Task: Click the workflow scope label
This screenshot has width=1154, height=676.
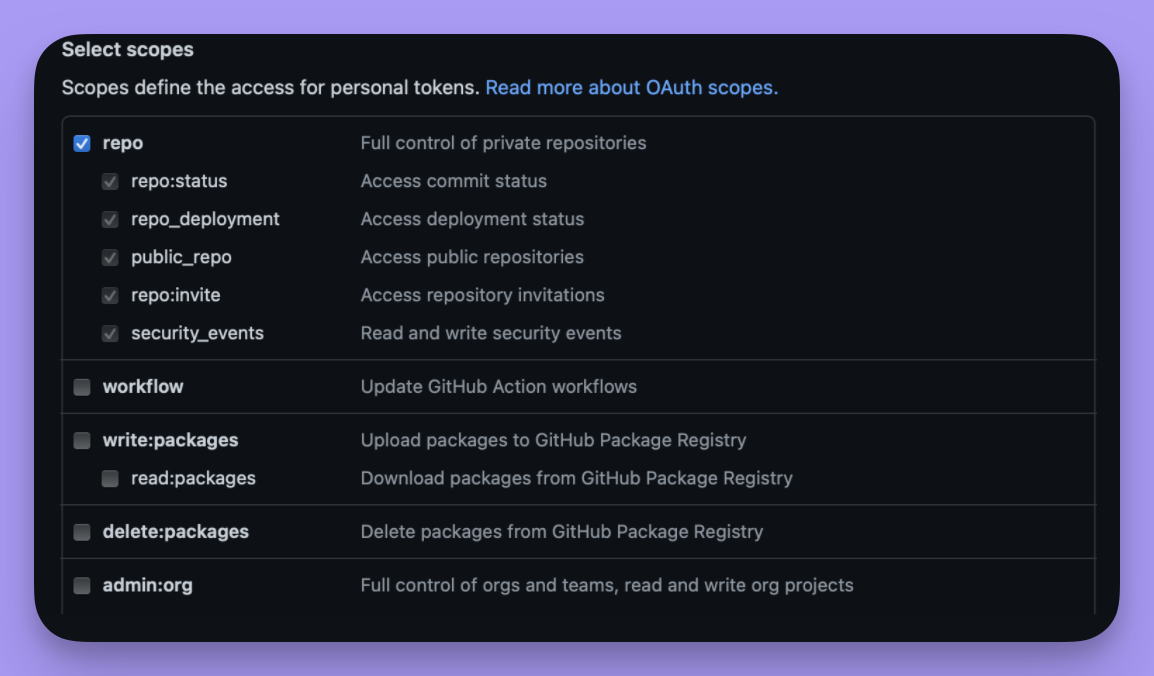Action: coord(143,386)
